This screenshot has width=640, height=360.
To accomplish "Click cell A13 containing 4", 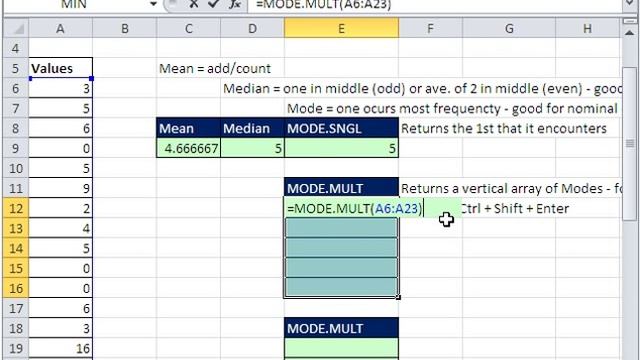I will (x=60, y=228).
